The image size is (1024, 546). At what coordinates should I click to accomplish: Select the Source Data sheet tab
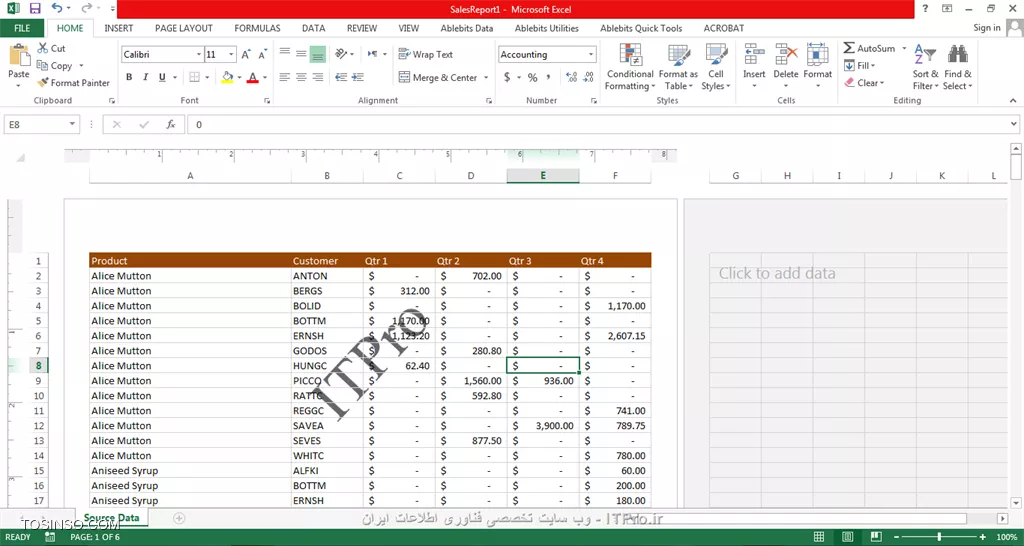pos(111,518)
